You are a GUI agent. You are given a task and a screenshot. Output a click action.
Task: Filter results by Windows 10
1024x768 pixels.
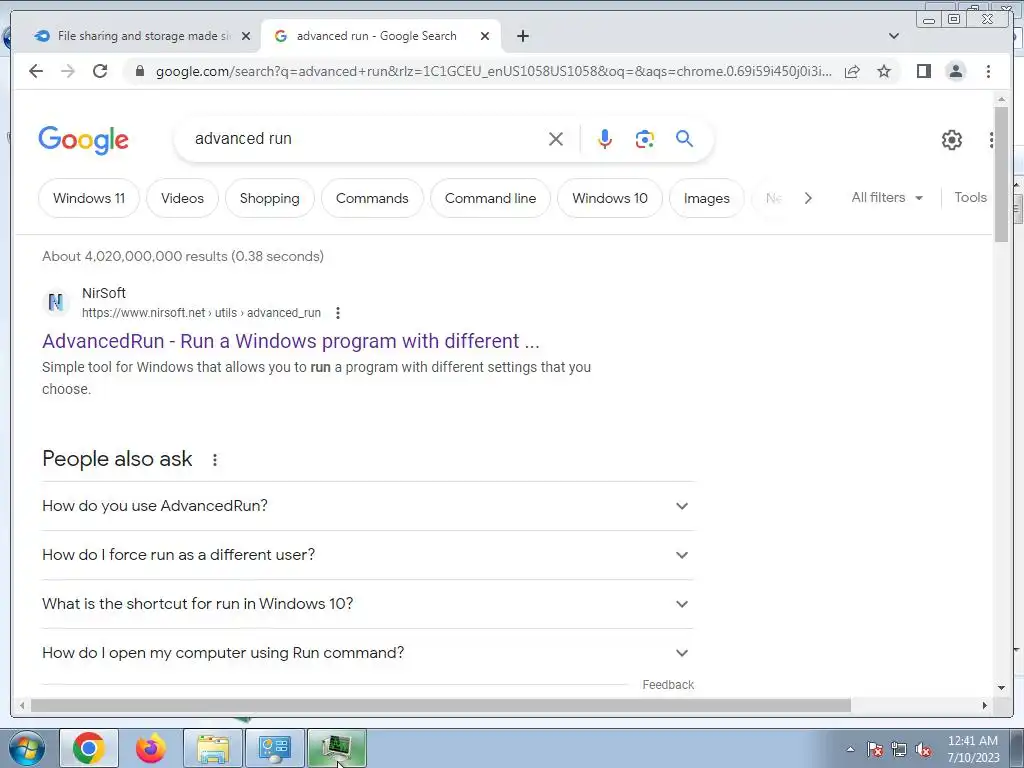[610, 198]
